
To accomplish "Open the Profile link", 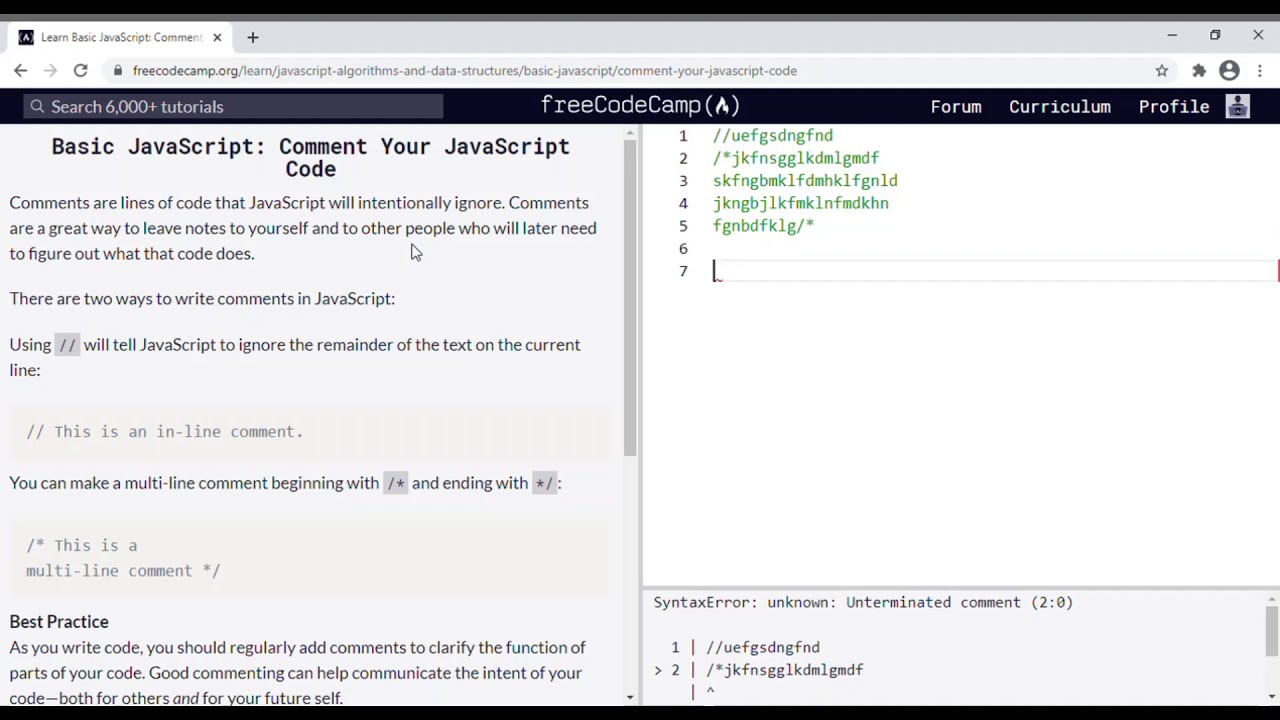I will point(1174,107).
